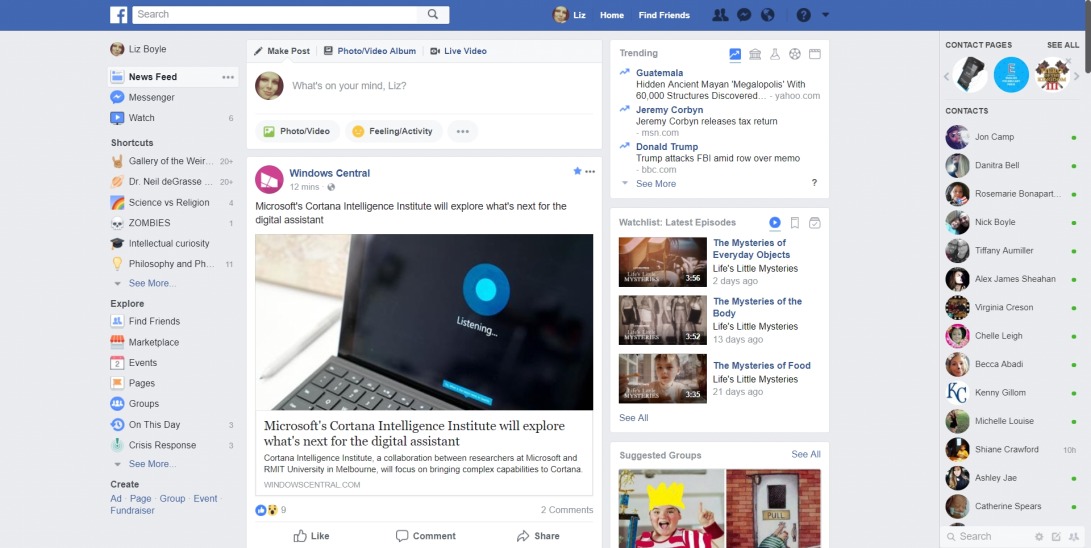
Task: Click the more options ellipsis in composer
Action: (463, 131)
